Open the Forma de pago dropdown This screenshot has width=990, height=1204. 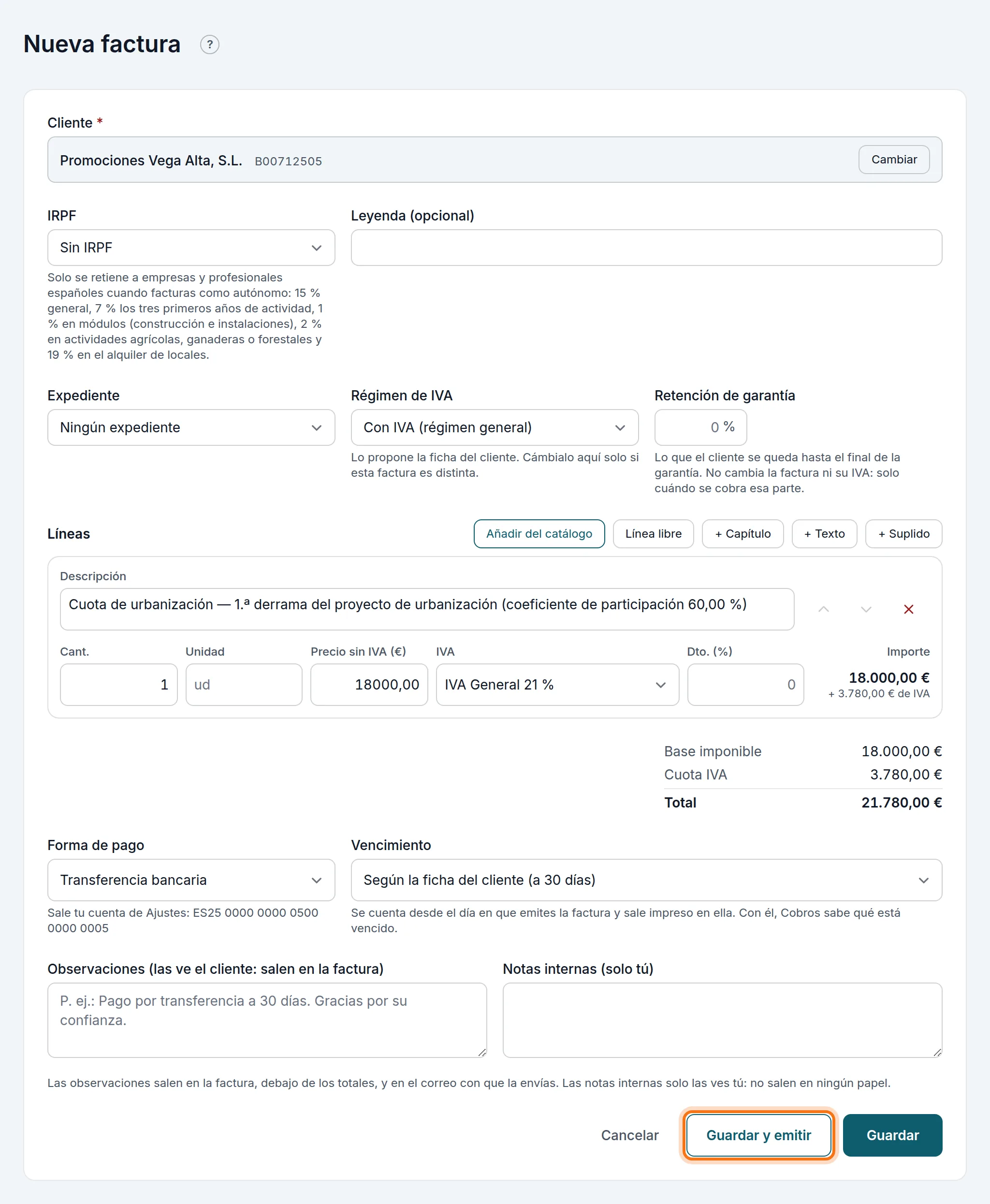coord(191,880)
